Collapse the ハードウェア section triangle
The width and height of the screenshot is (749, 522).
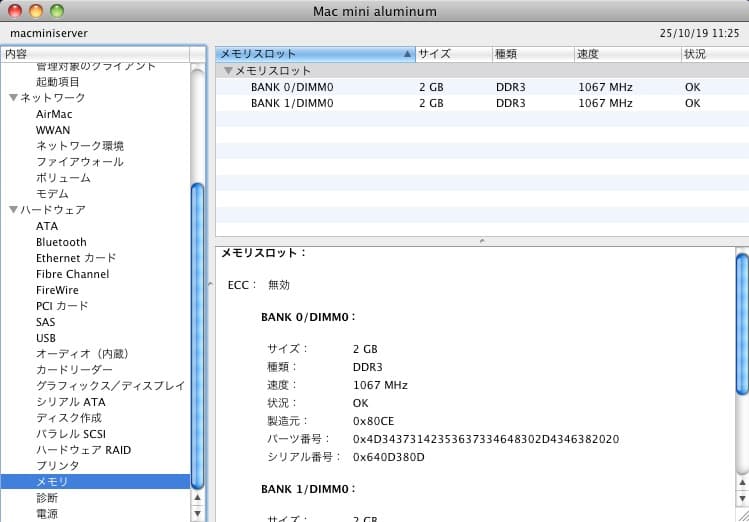point(13,209)
